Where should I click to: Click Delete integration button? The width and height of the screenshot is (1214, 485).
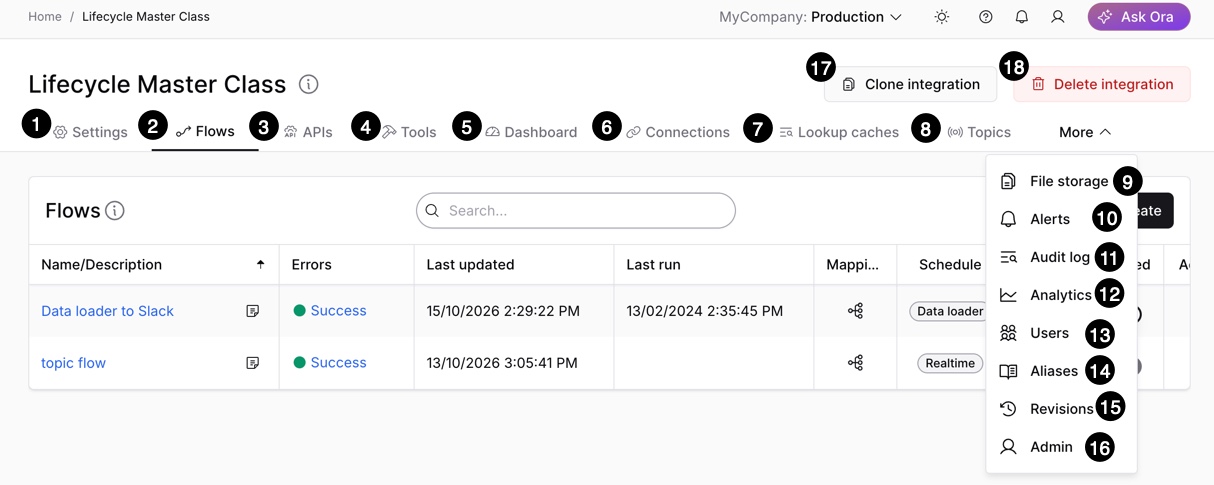click(x=1102, y=84)
